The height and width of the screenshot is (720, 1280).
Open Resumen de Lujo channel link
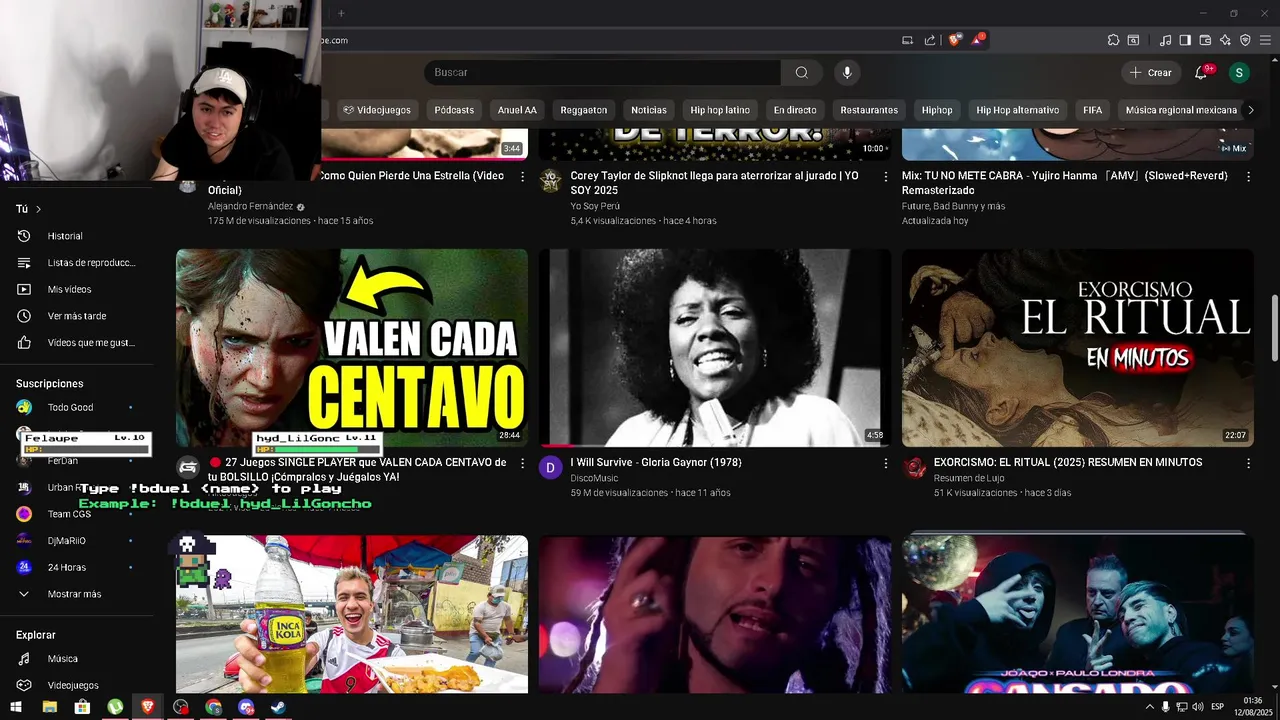pos(969,478)
